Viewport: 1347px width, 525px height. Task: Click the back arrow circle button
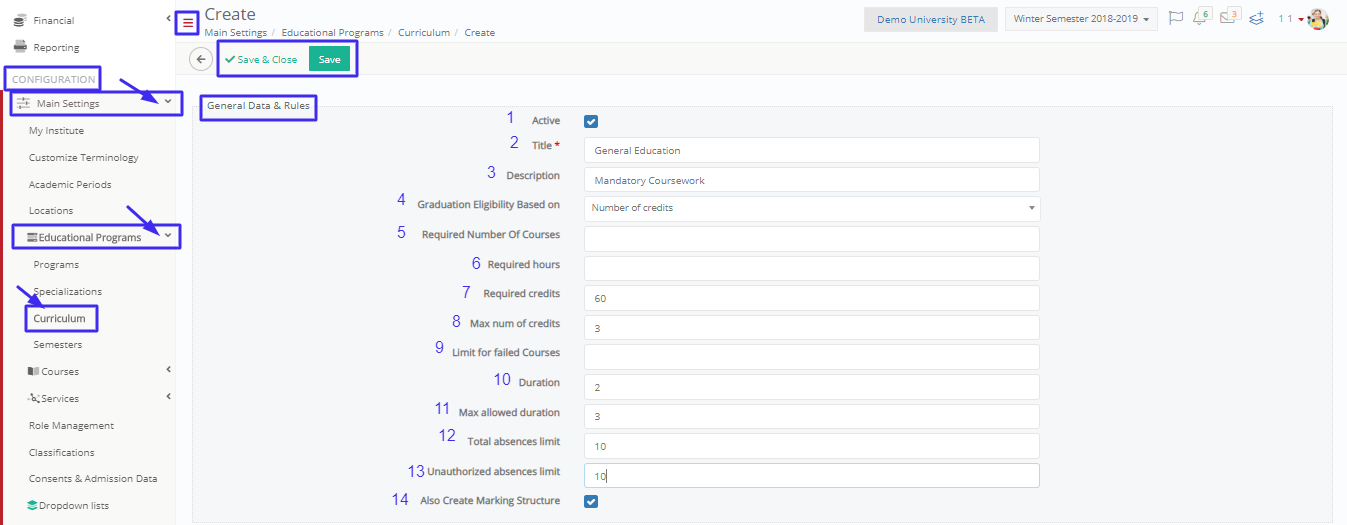click(x=201, y=59)
